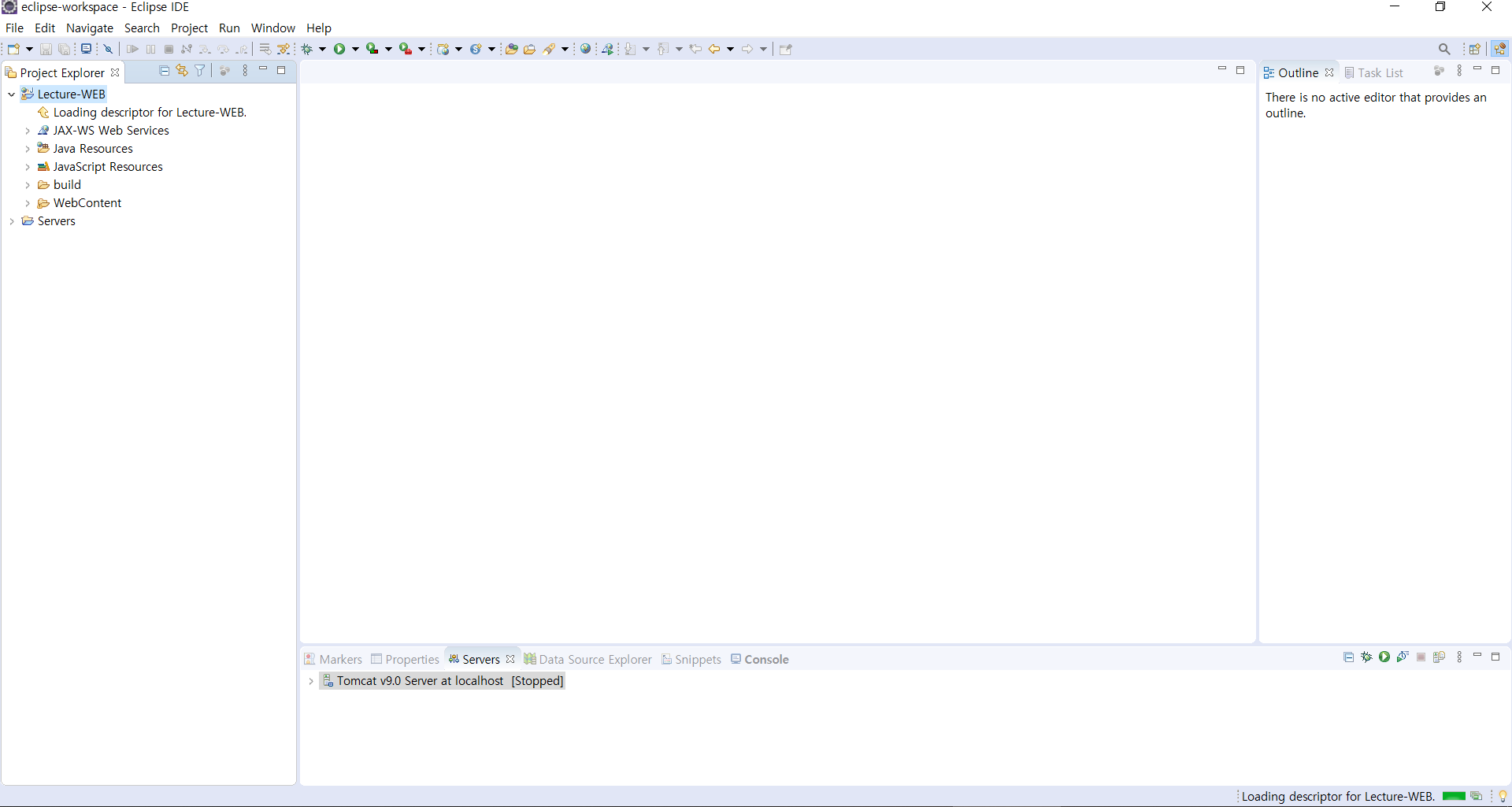Click the Open Type folder icon

(511, 49)
